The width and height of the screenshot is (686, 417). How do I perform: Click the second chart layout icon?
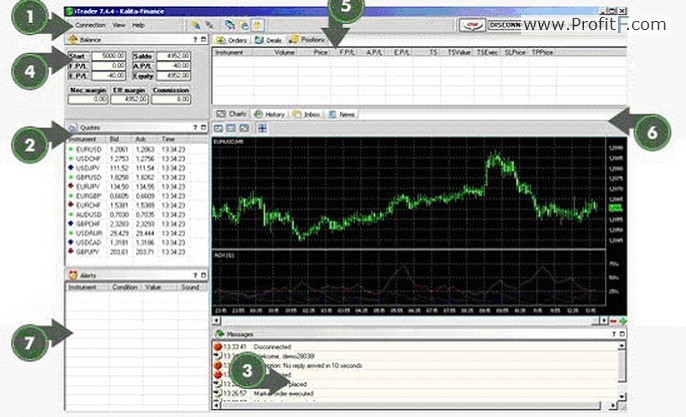coord(231,128)
